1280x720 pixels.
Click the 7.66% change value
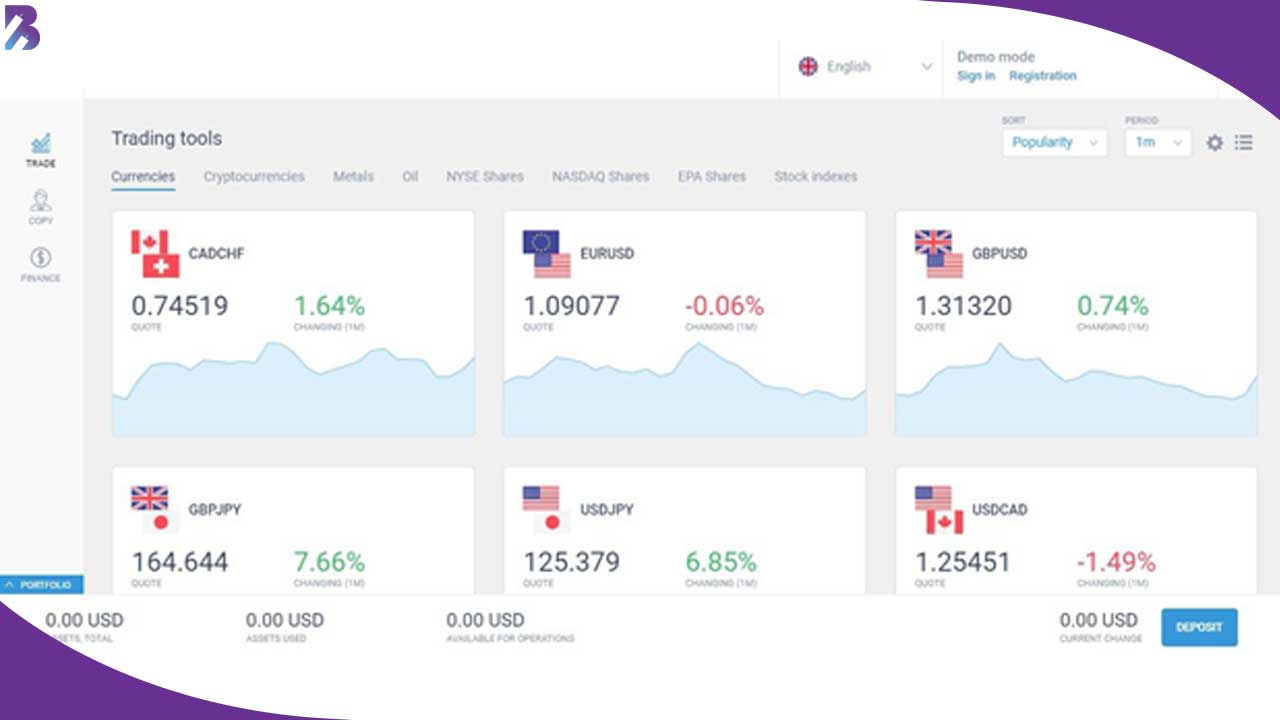[x=330, y=562]
